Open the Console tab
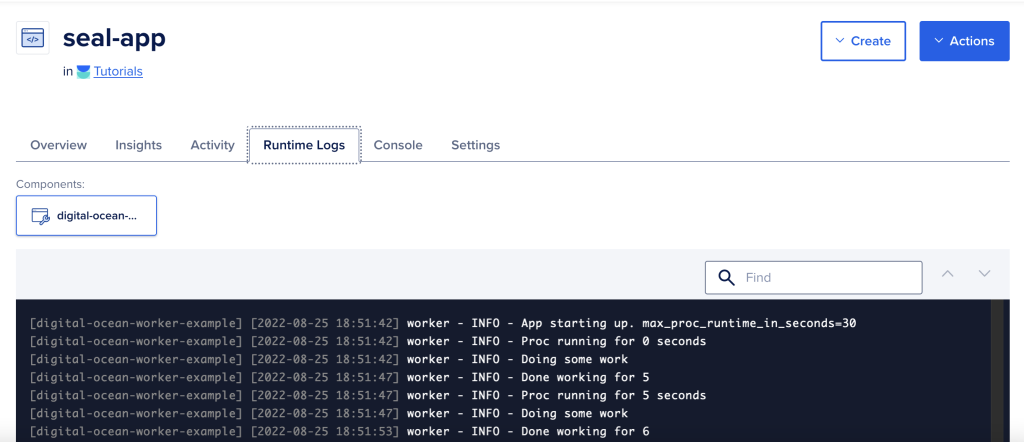Screen dimensions: 1024x442 398,145
